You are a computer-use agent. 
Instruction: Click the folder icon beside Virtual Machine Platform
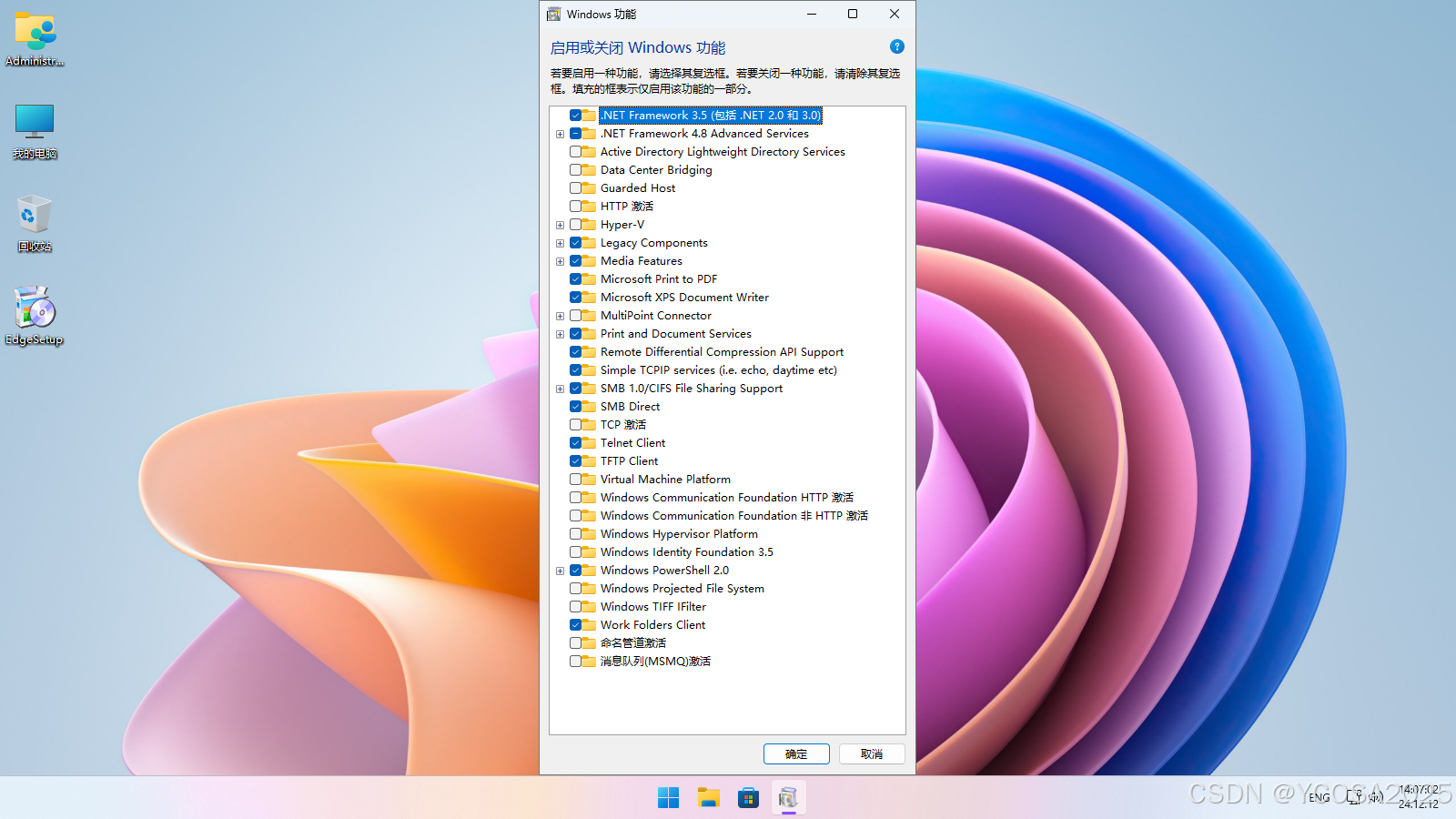pyautogui.click(x=590, y=480)
